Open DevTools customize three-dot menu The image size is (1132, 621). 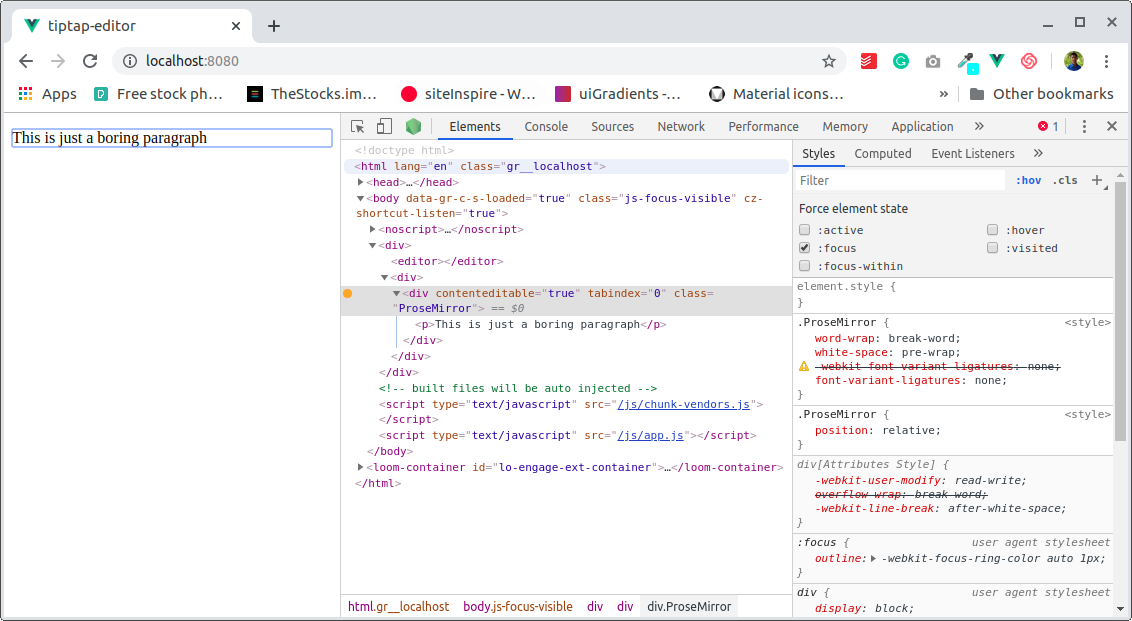tap(1084, 126)
